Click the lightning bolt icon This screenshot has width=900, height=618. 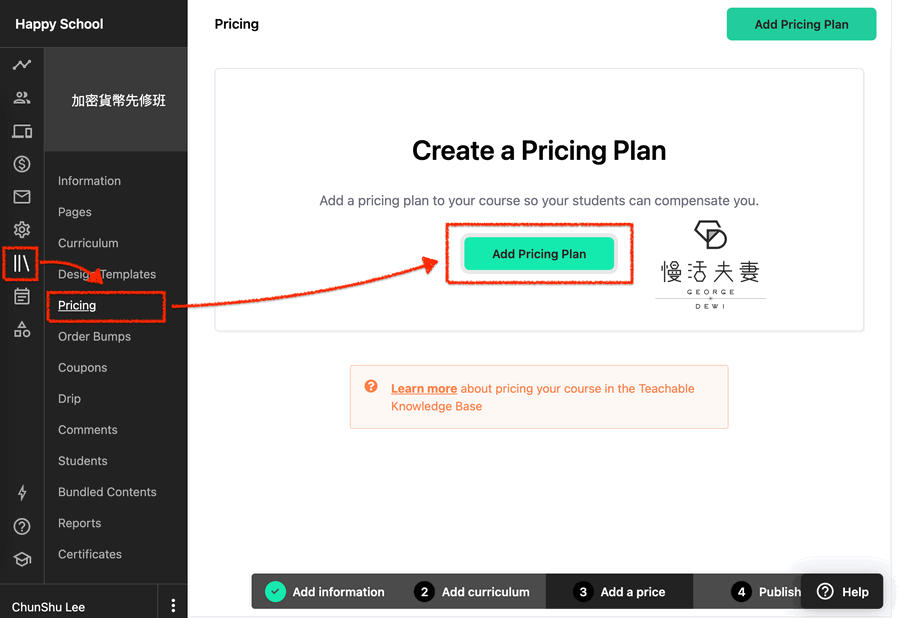[x=22, y=493]
